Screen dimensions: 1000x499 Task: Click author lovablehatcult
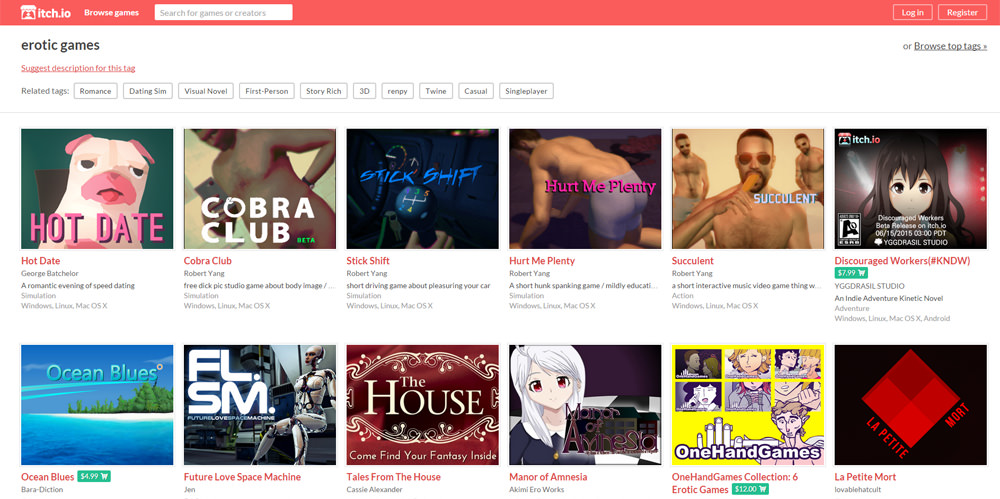point(860,489)
